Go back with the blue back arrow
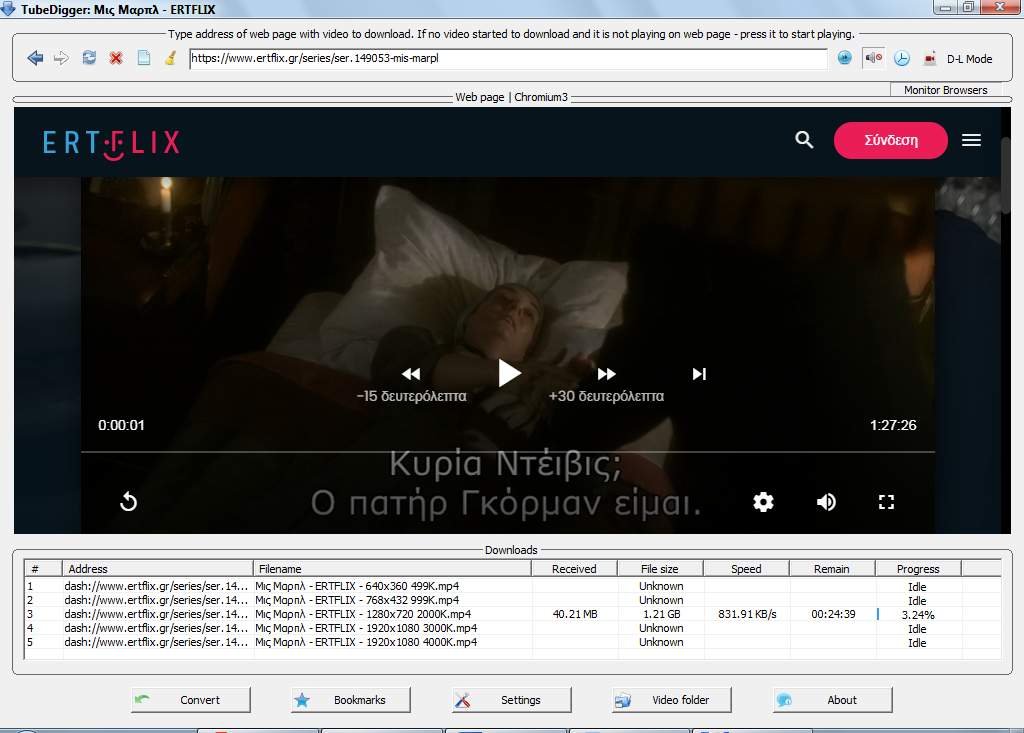1024x733 pixels. coord(35,58)
